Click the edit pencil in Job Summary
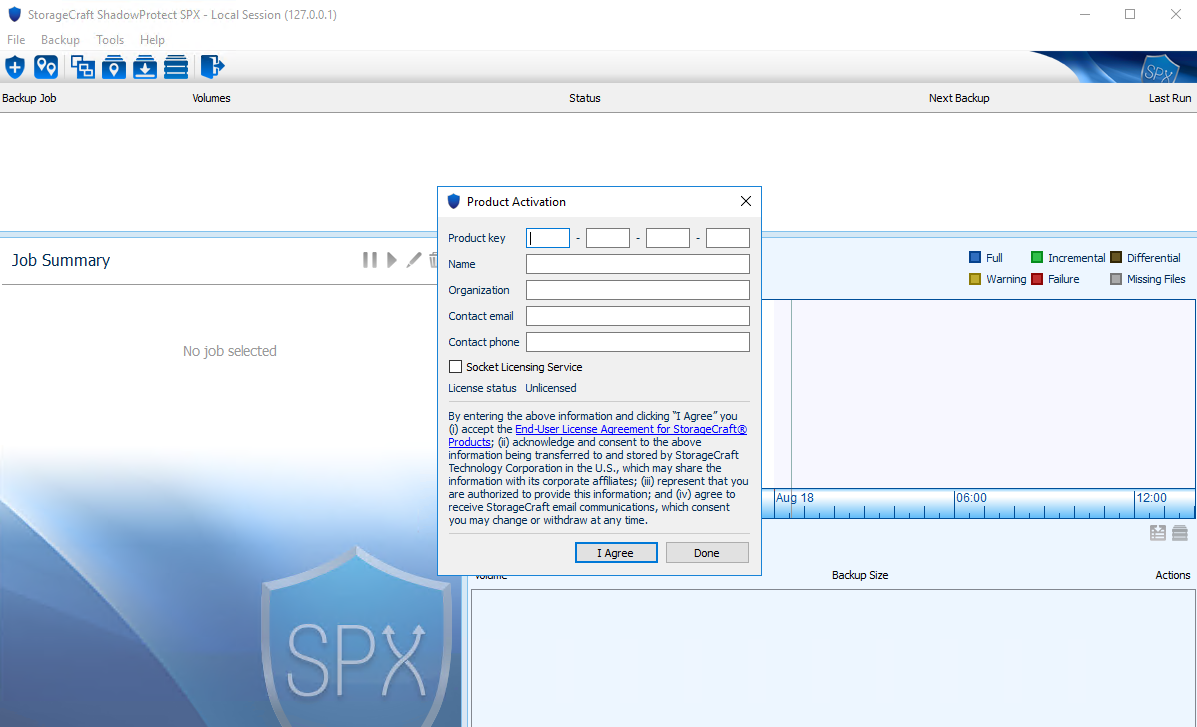Image resolution: width=1197 pixels, height=727 pixels. (x=413, y=259)
